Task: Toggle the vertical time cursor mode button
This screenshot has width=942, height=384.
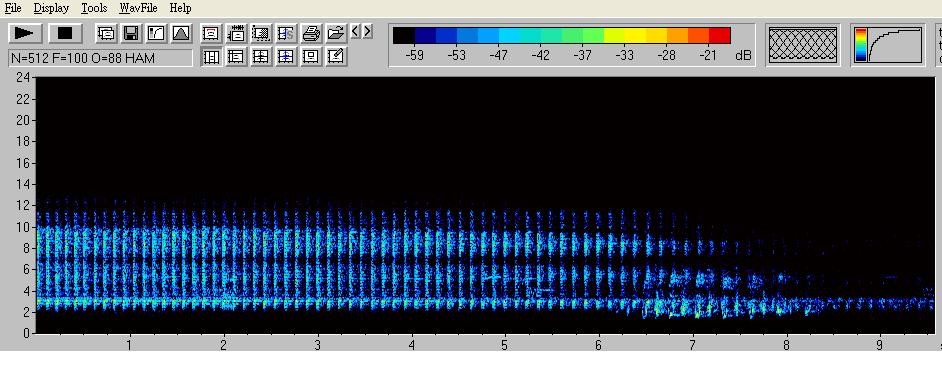Action: (x=210, y=56)
